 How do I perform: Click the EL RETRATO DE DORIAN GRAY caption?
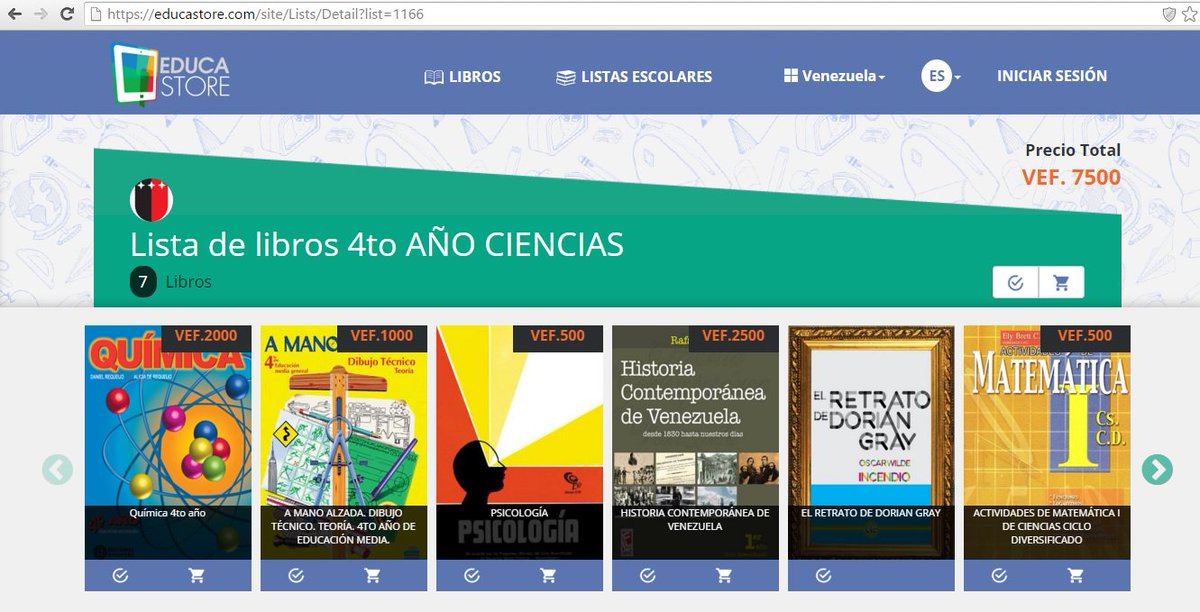[871, 513]
